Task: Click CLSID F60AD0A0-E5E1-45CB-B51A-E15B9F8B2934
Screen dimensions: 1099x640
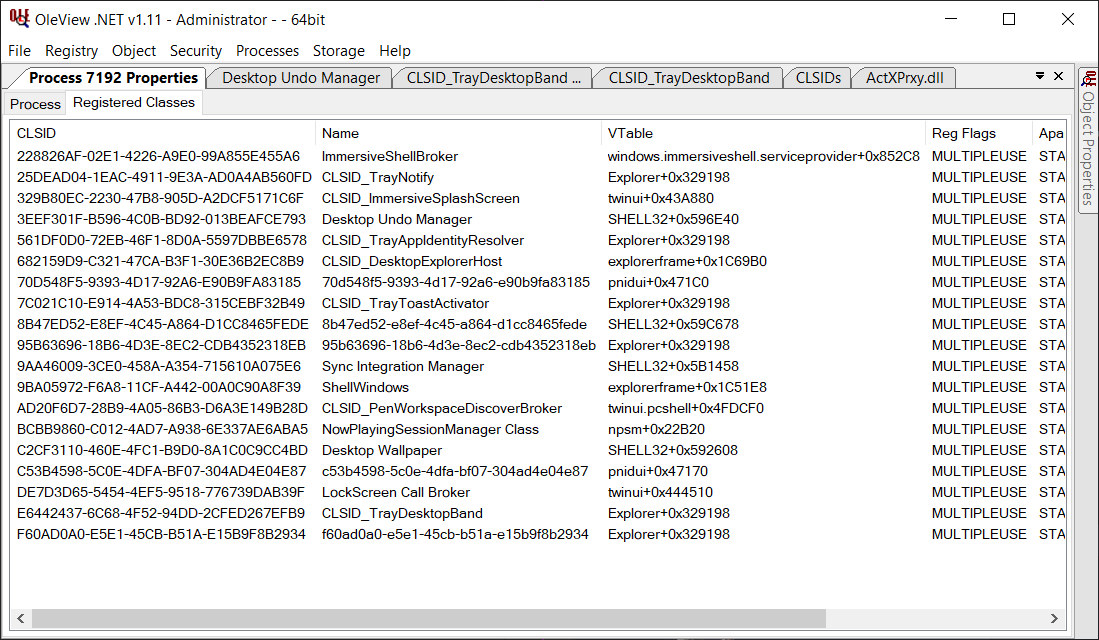Action: (x=161, y=535)
